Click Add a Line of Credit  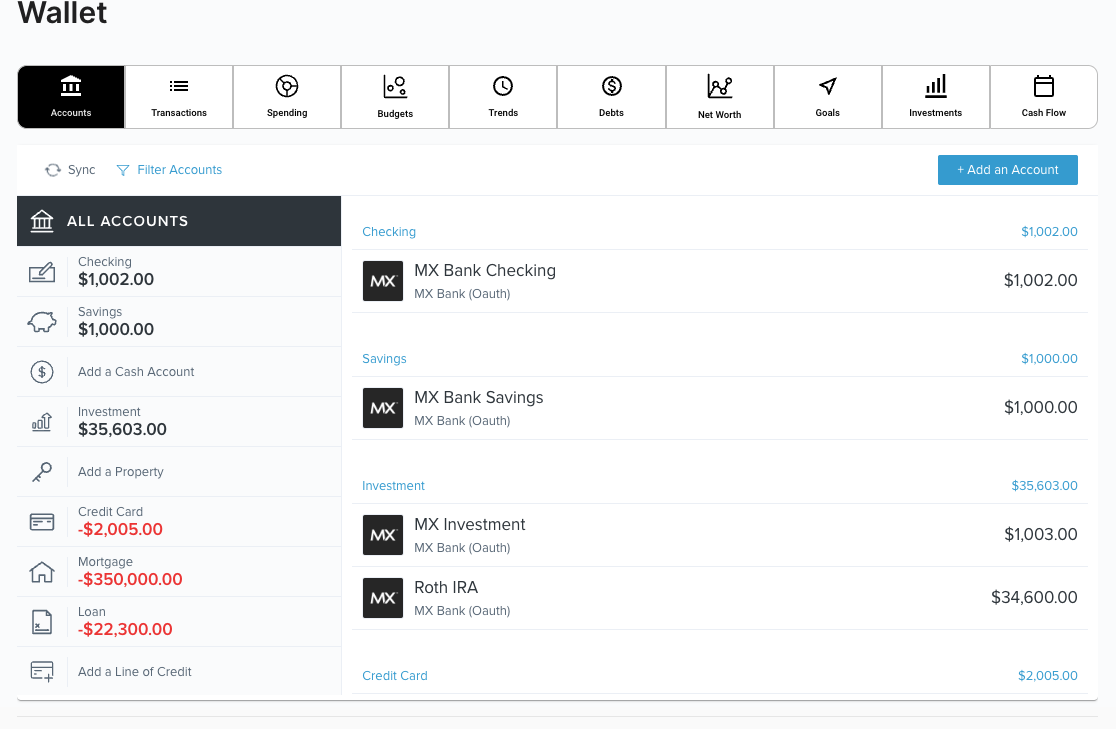[x=135, y=672]
